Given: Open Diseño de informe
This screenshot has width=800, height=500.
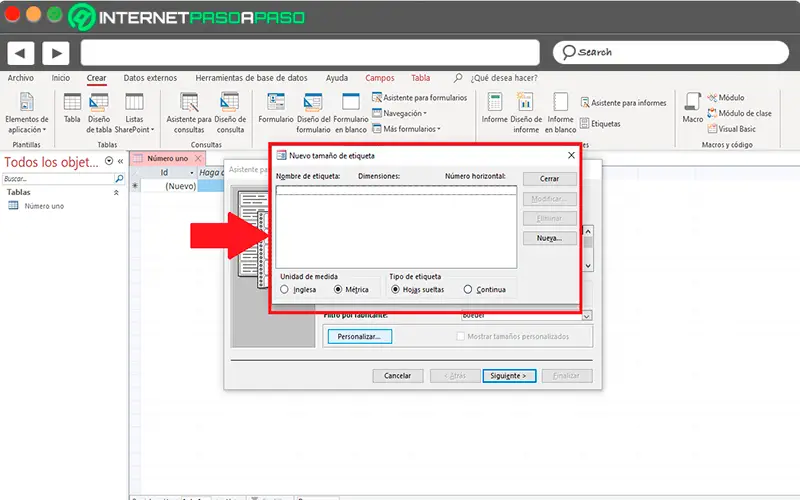Looking at the screenshot, I should point(526,113).
